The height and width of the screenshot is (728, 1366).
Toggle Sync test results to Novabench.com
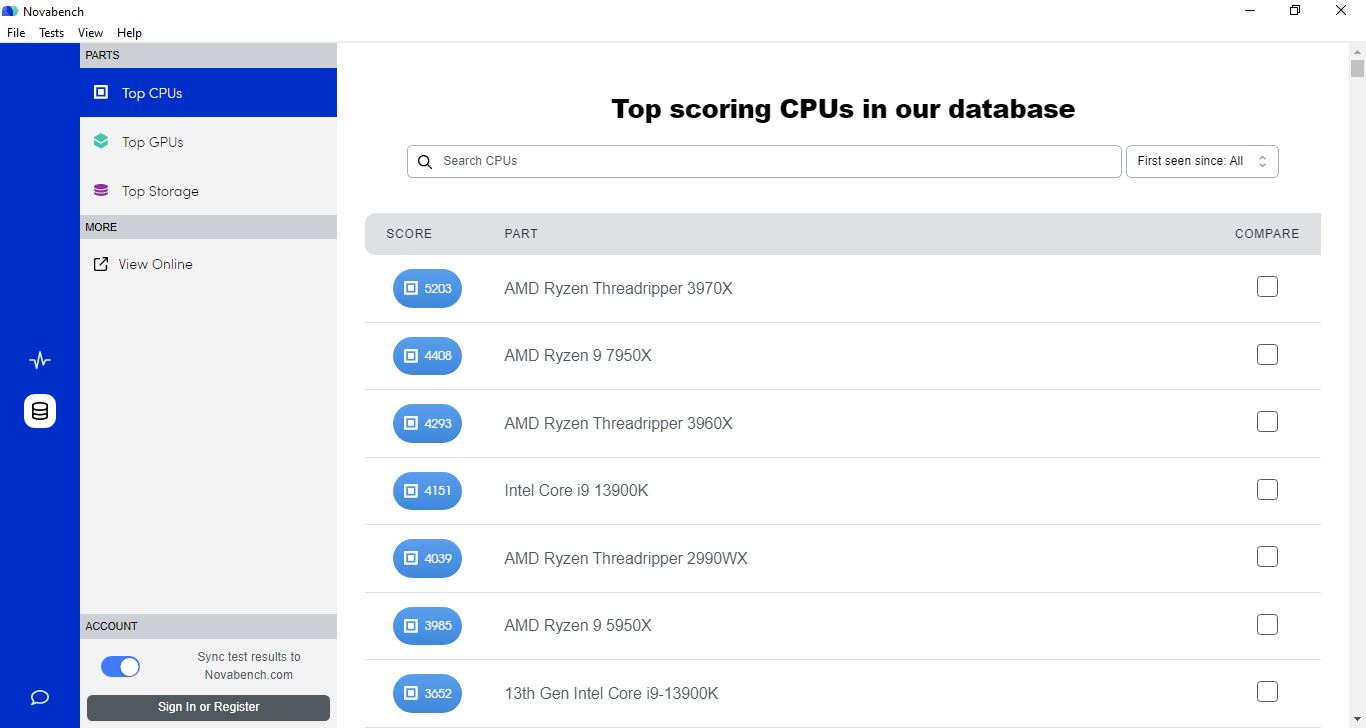coord(120,667)
